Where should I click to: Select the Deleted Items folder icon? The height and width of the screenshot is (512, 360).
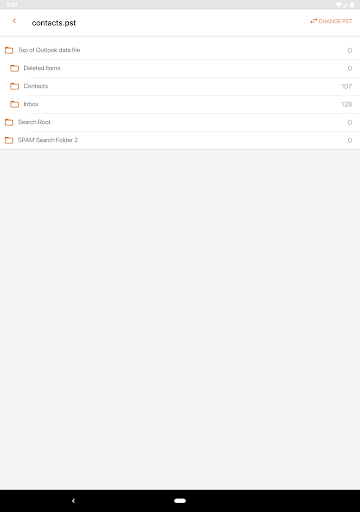click(15, 68)
